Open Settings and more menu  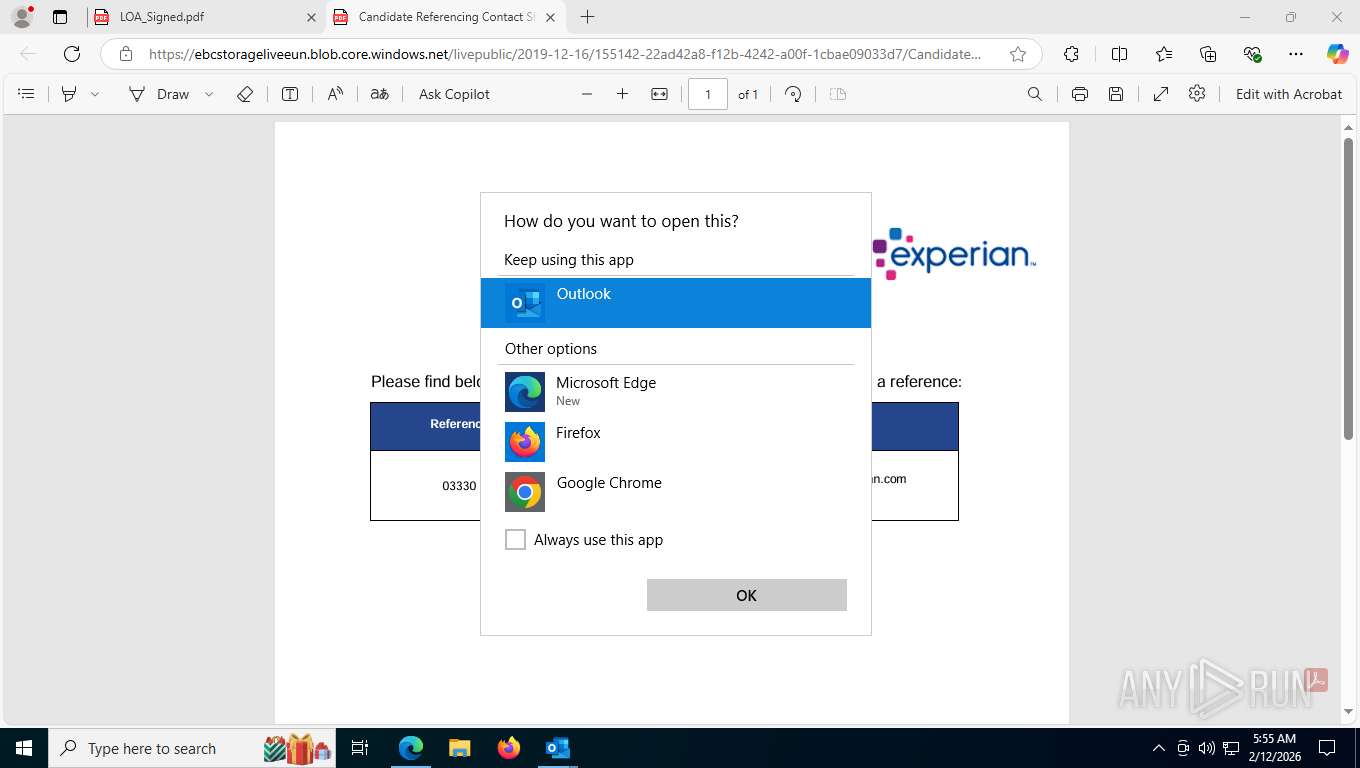1296,54
